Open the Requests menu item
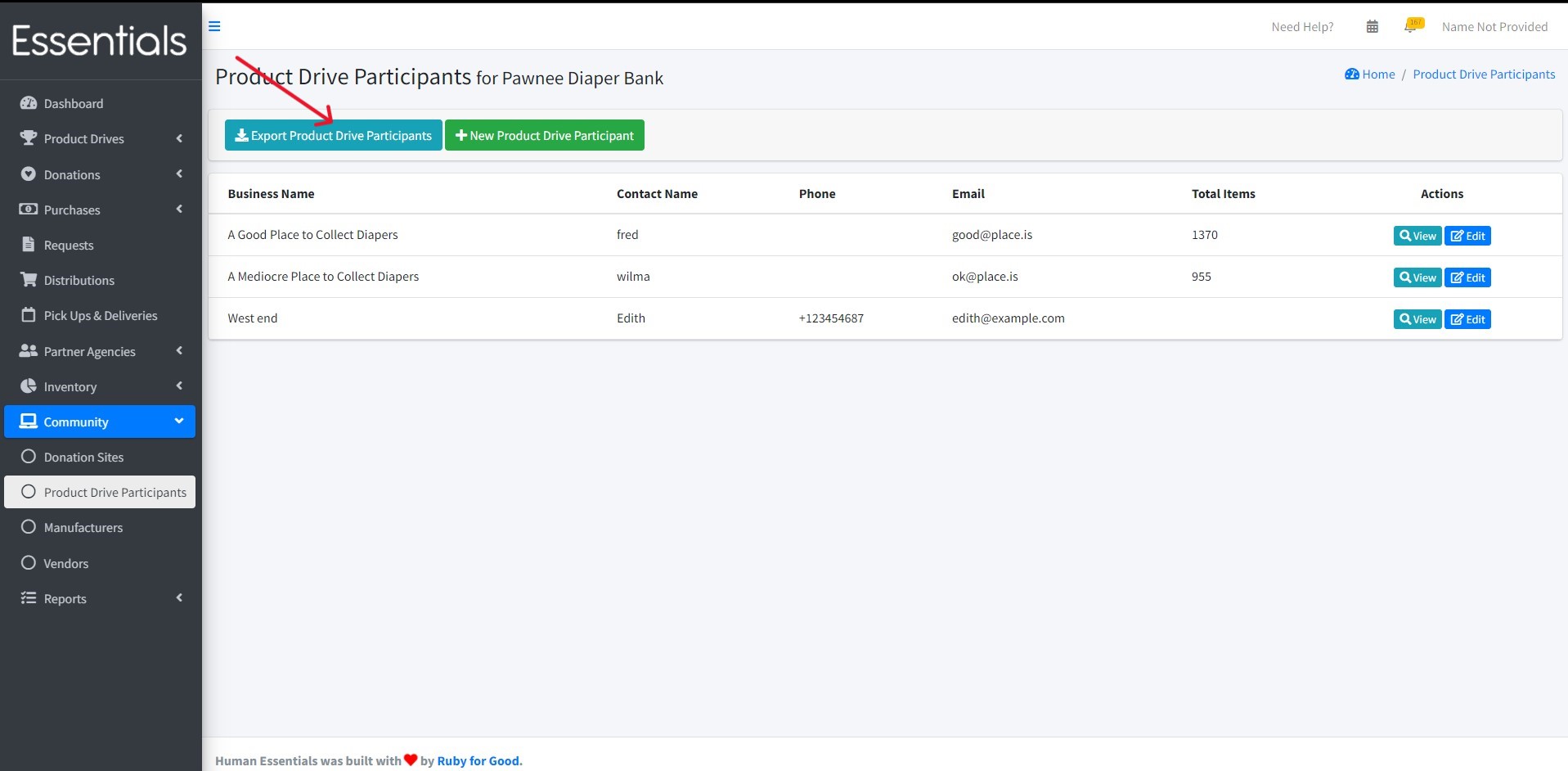The height and width of the screenshot is (771, 1568). point(100,245)
